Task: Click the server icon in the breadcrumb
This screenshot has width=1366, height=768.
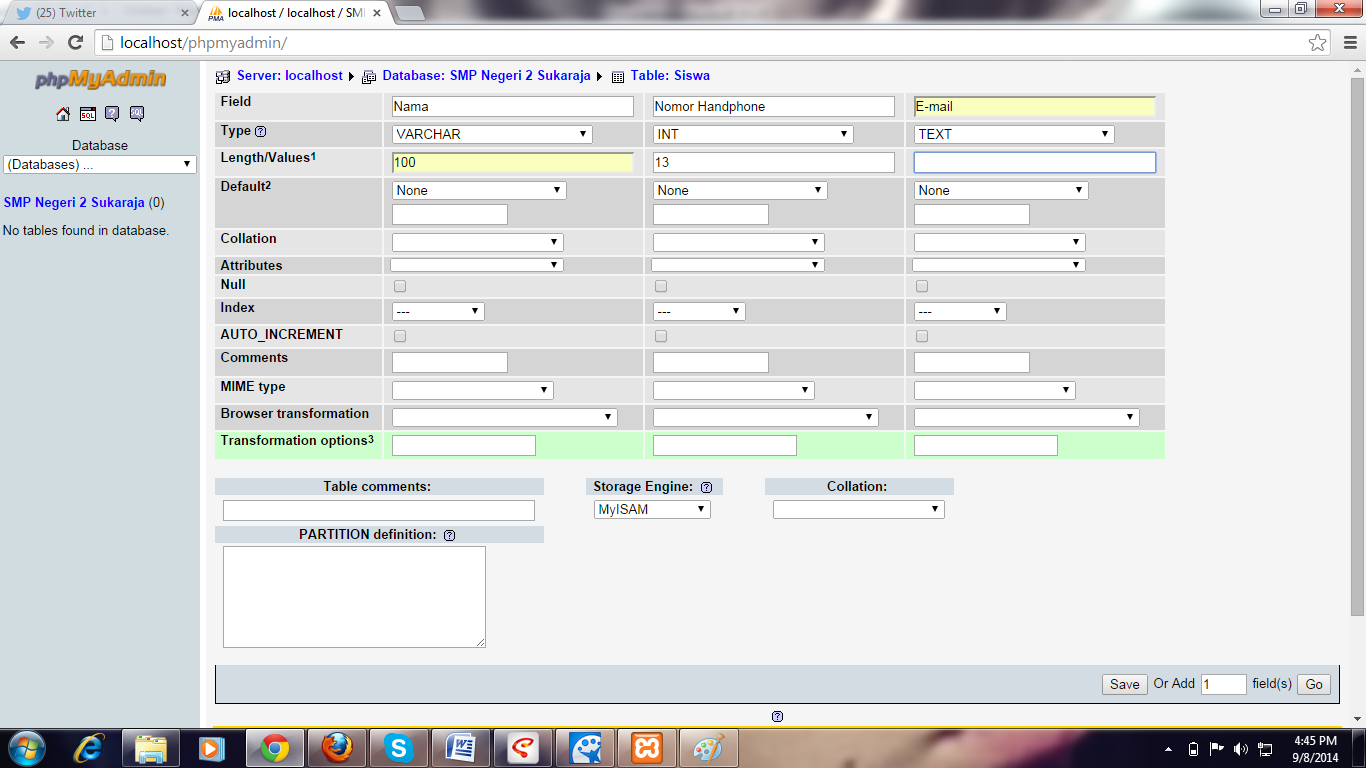Action: coord(222,76)
